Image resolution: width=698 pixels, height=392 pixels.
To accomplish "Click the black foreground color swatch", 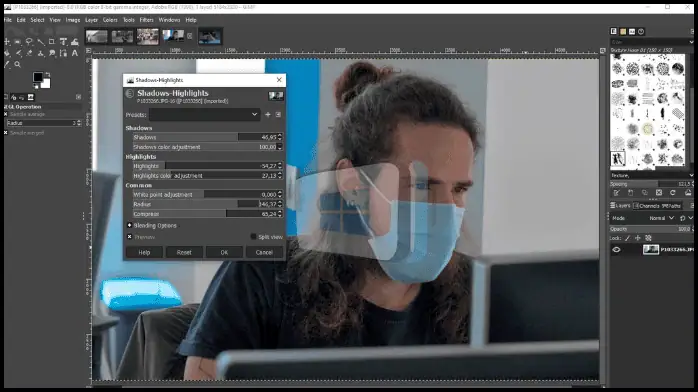I will (x=38, y=77).
